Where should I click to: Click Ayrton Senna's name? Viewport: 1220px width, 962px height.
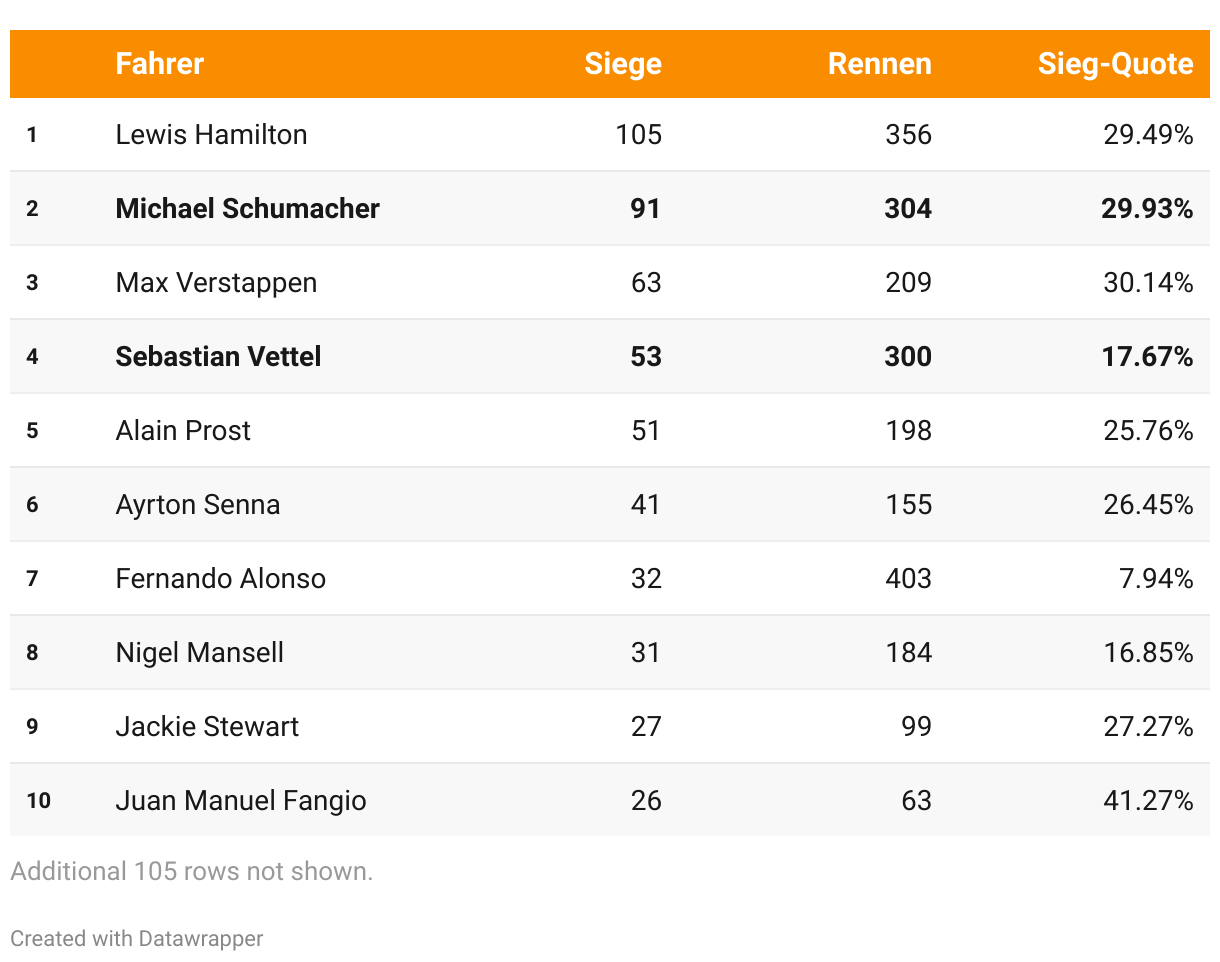(197, 505)
